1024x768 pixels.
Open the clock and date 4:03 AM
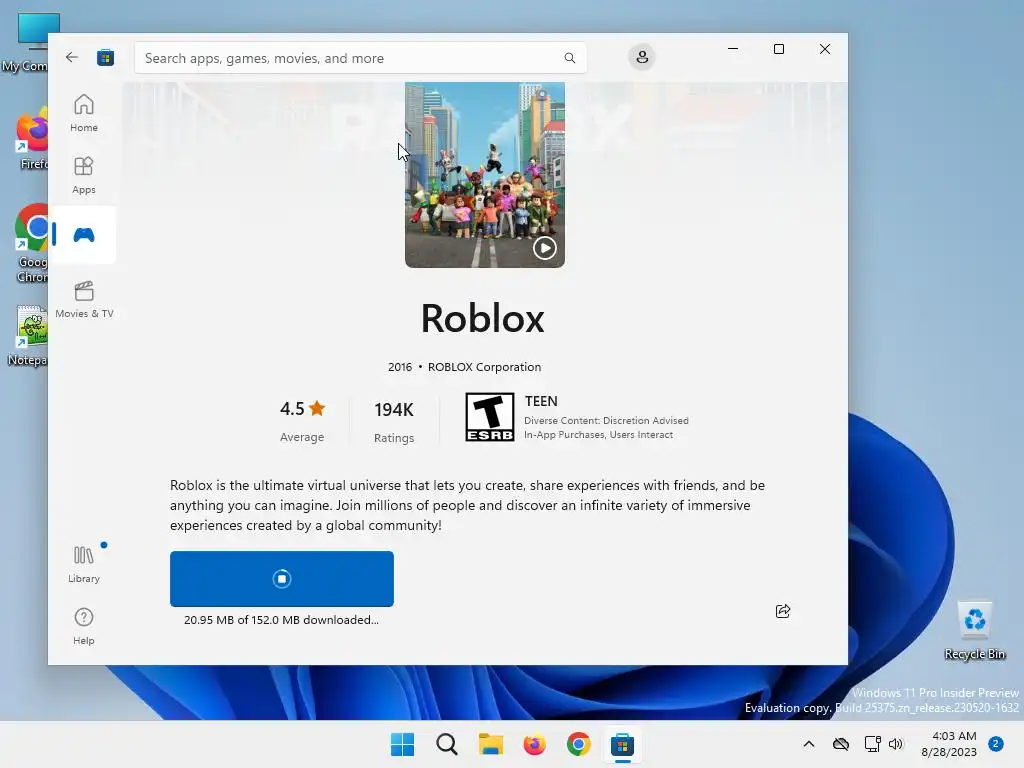click(x=949, y=744)
